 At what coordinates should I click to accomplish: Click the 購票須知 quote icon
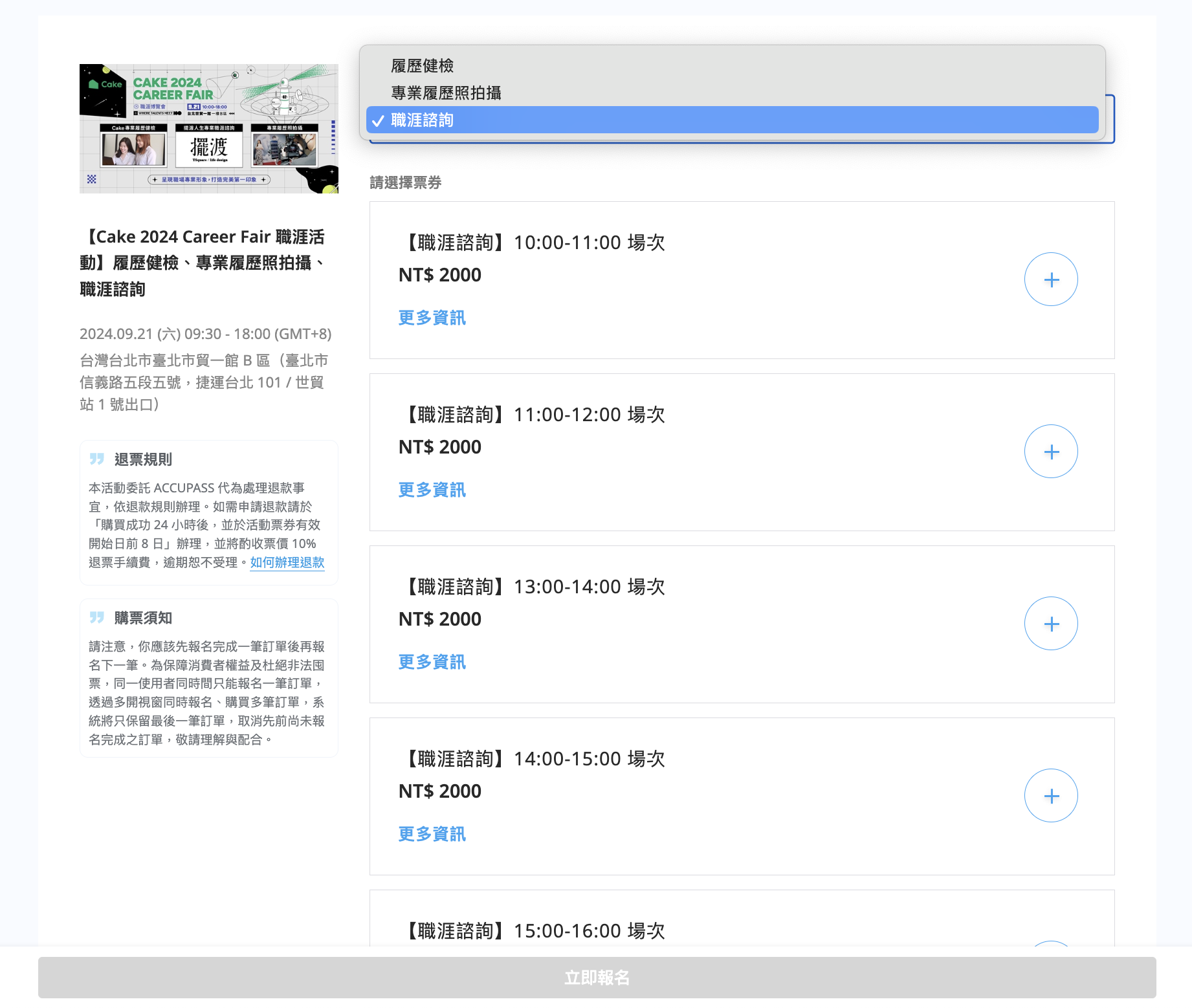[97, 617]
